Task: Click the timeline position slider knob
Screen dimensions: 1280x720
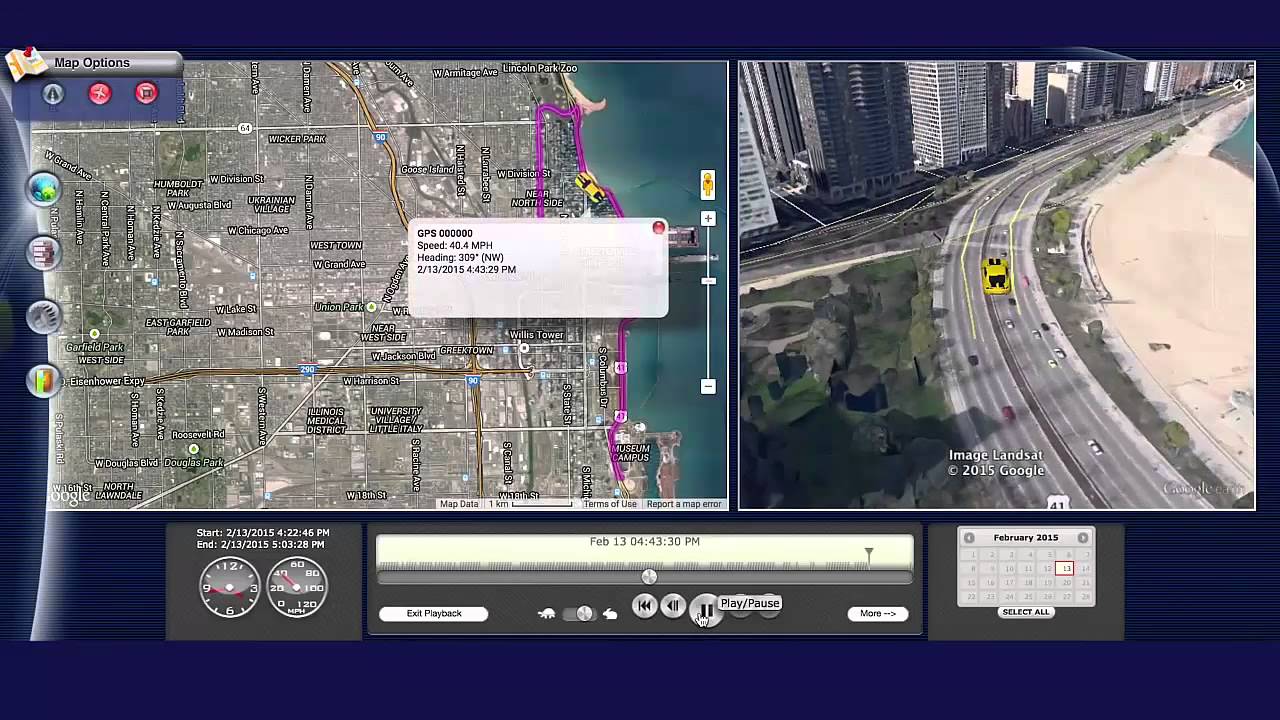Action: pos(649,577)
